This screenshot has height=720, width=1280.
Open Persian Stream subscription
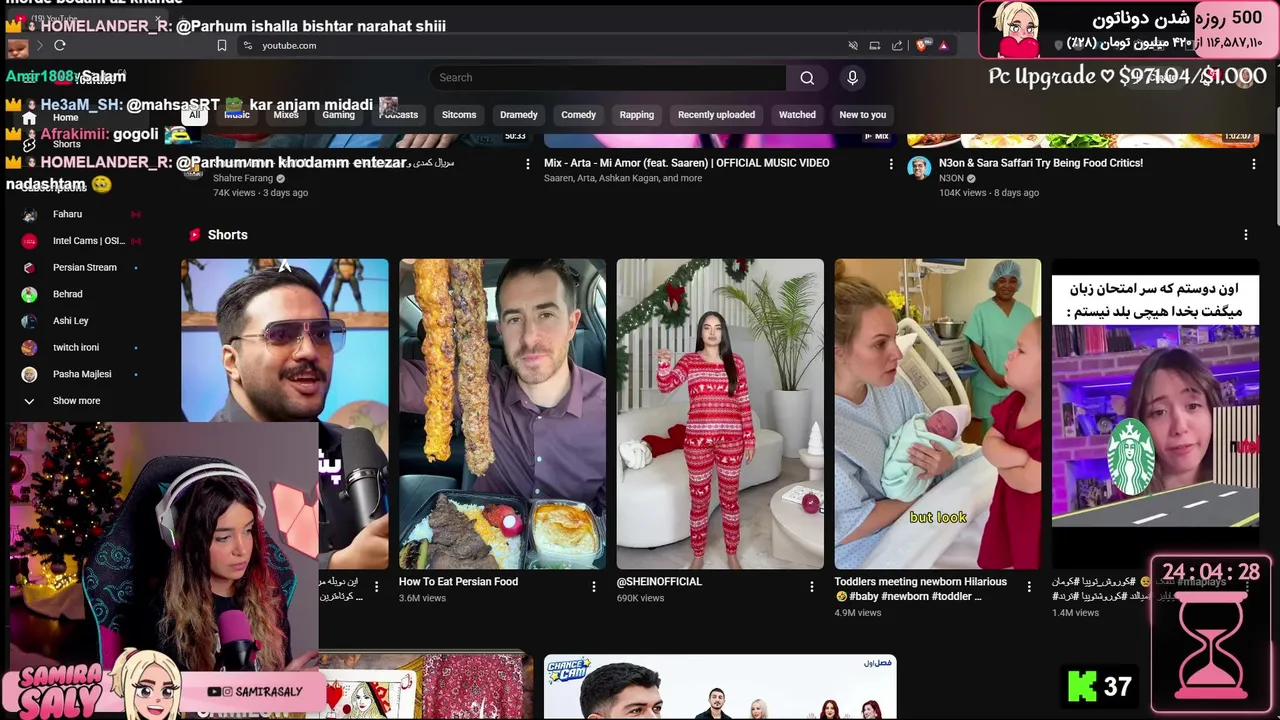83,268
